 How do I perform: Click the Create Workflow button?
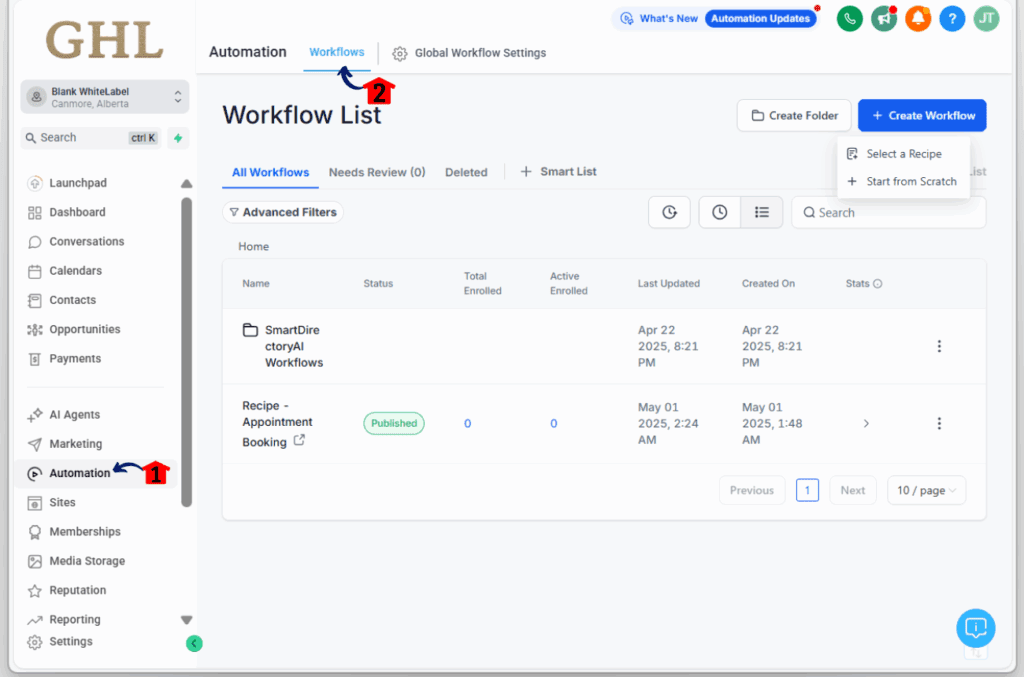[x=922, y=116]
